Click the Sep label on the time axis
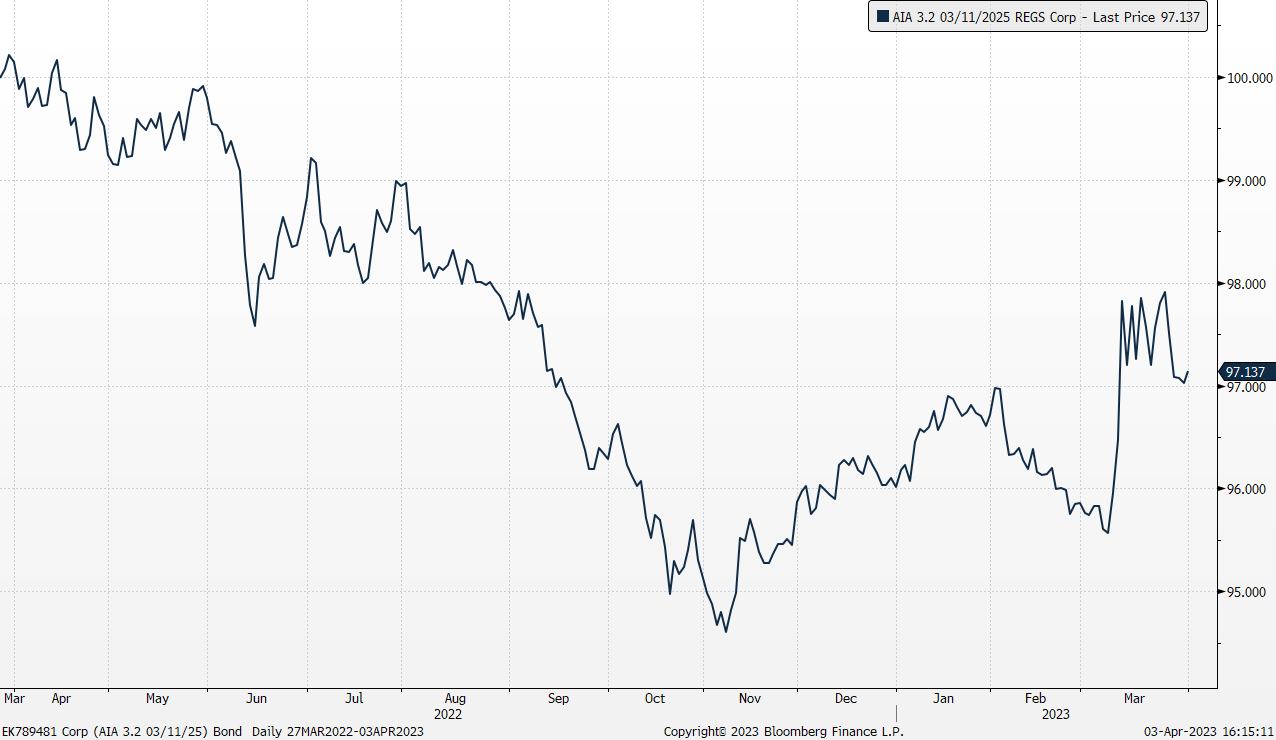The height and width of the screenshot is (740, 1276). (558, 699)
